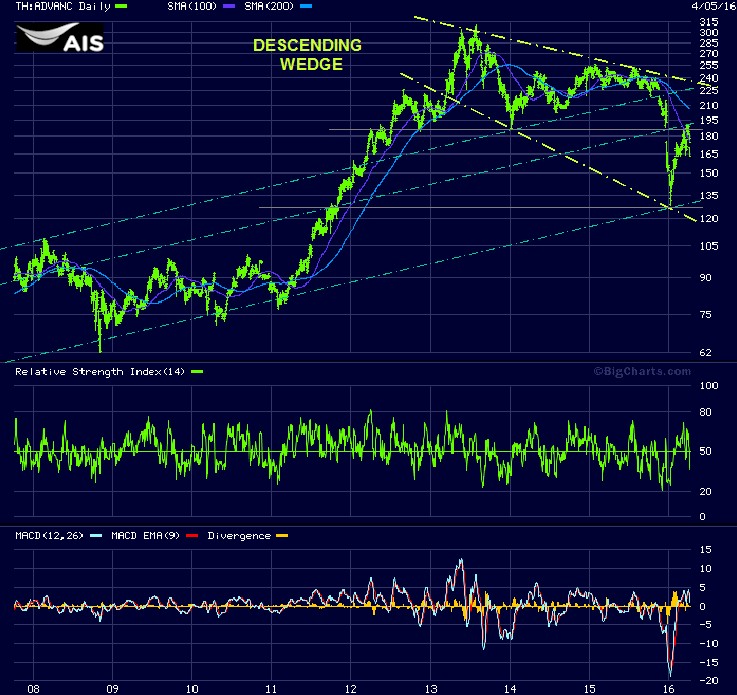
Task: Click the 50 label on RSI axis
Action: pos(706,452)
